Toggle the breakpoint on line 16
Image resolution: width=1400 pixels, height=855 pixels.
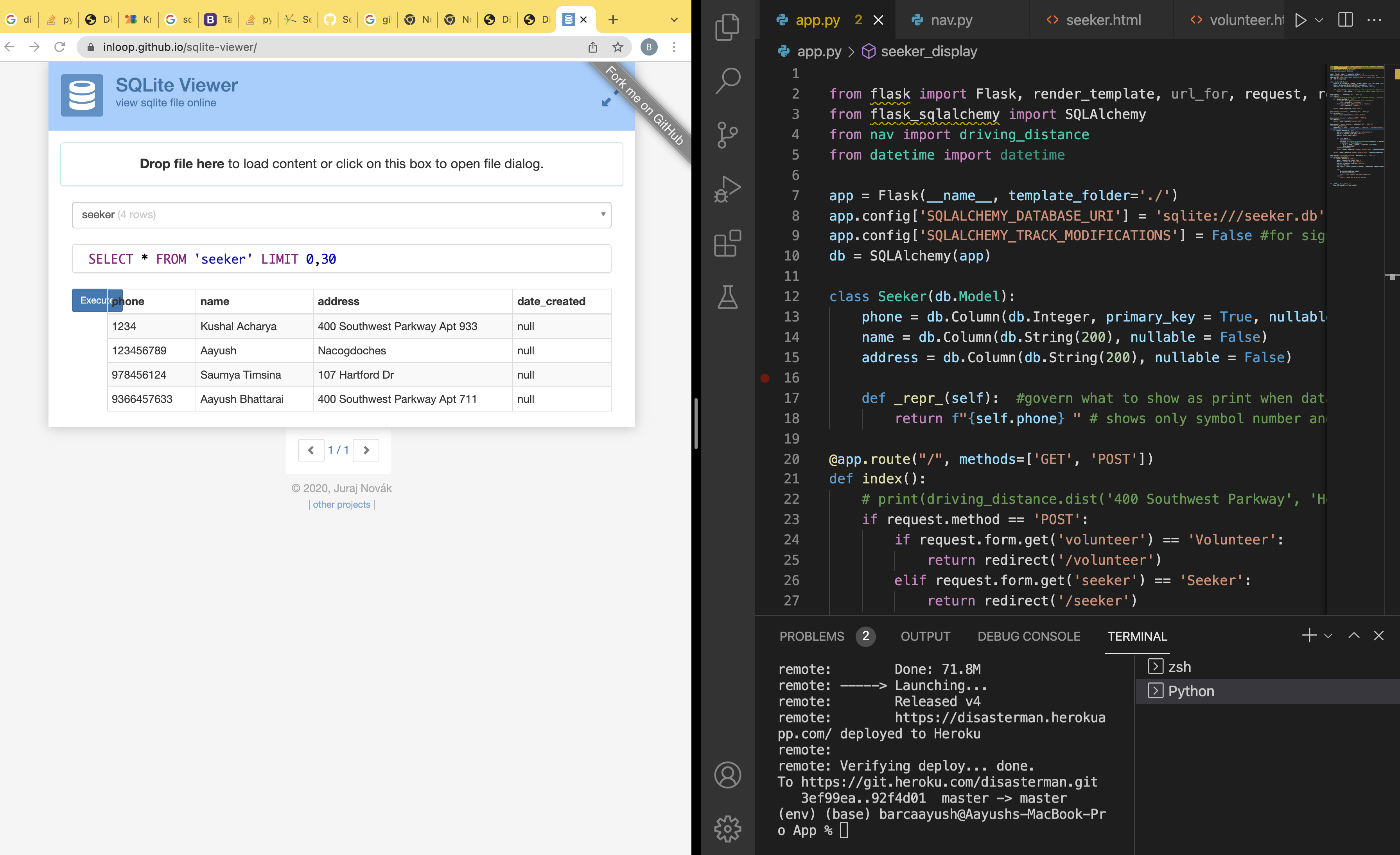click(x=765, y=378)
